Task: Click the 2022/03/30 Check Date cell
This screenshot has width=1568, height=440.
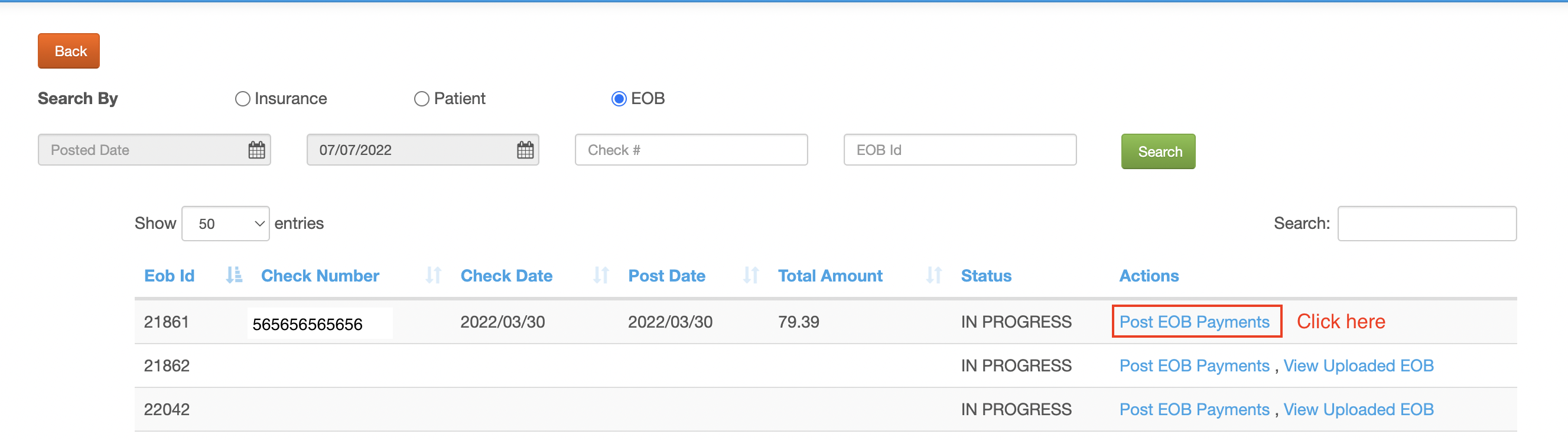Action: click(x=502, y=322)
